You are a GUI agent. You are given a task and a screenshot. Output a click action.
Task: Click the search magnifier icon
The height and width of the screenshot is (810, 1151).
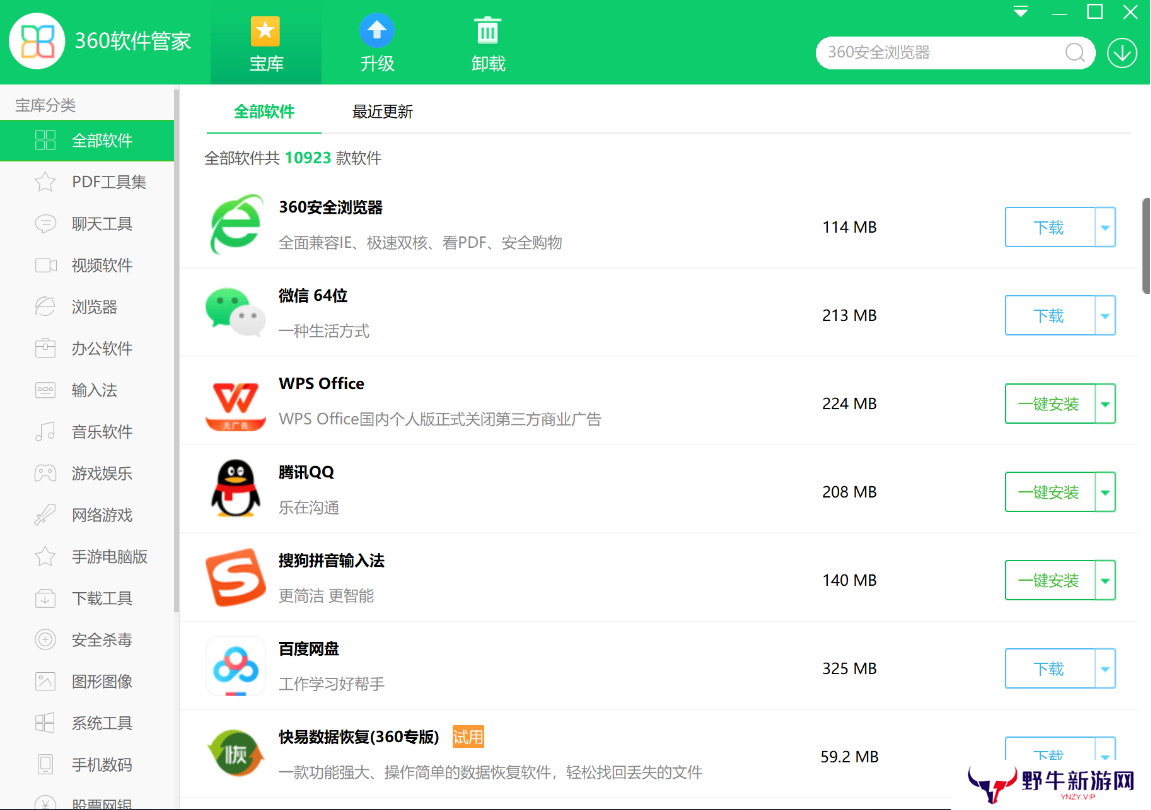[x=1075, y=53]
